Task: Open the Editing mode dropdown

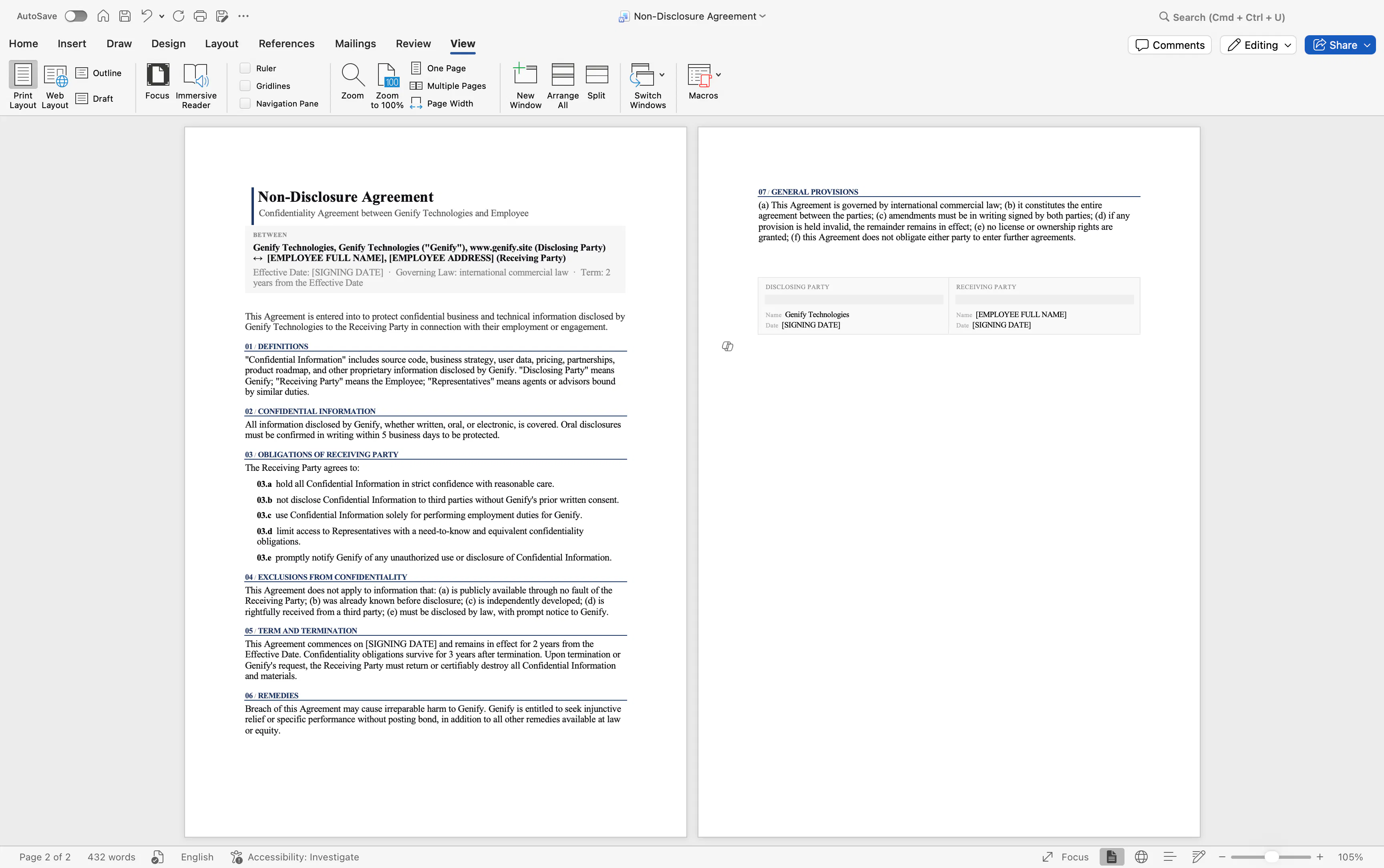Action: (x=1258, y=45)
